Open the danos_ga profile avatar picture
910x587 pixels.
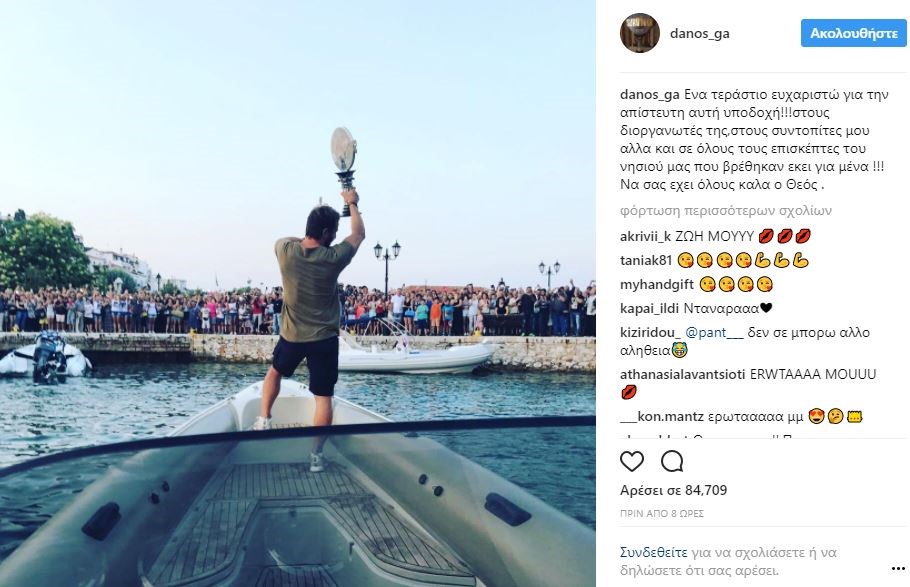pos(640,33)
